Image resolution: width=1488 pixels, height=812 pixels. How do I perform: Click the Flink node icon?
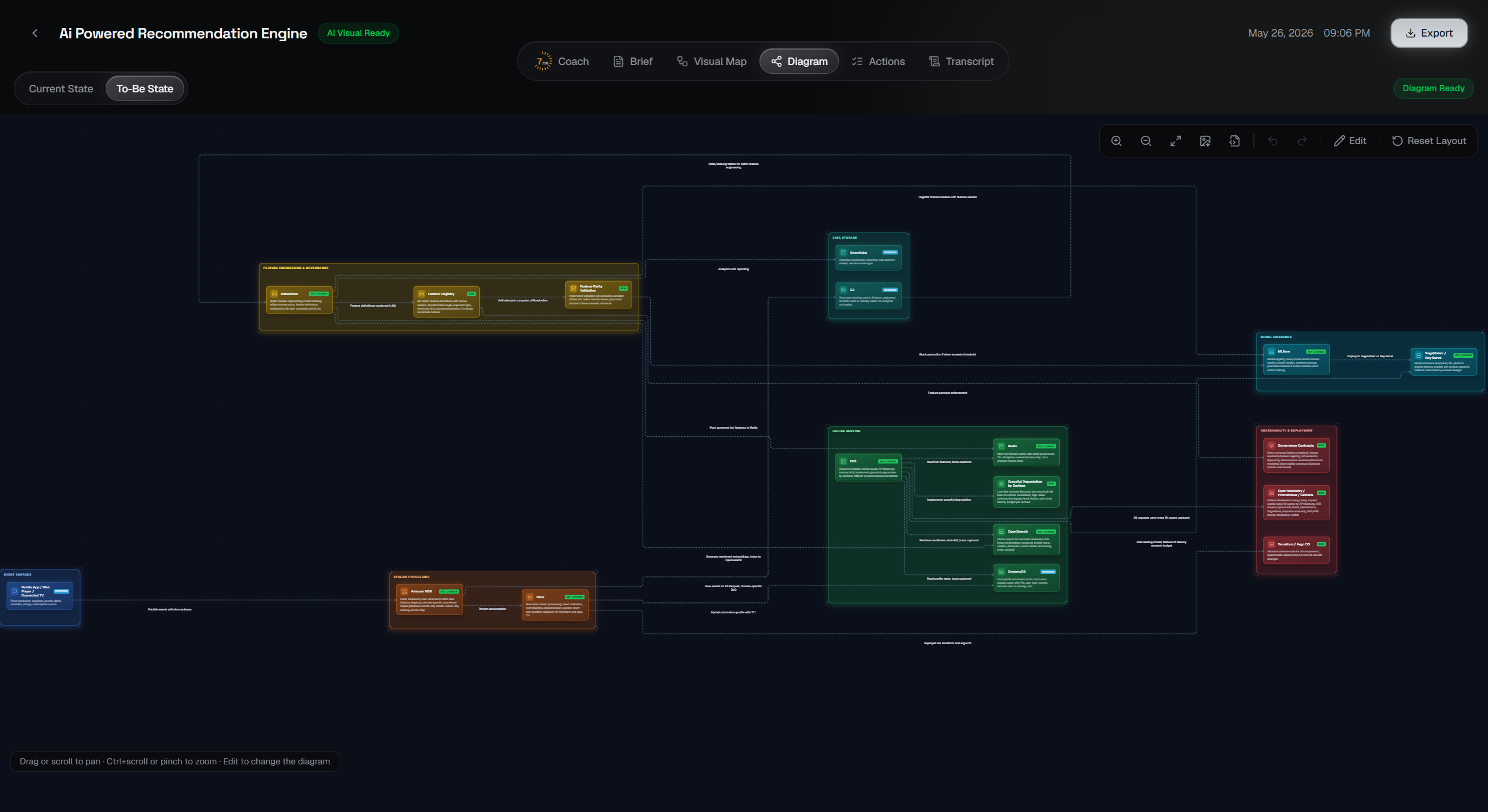(530, 597)
